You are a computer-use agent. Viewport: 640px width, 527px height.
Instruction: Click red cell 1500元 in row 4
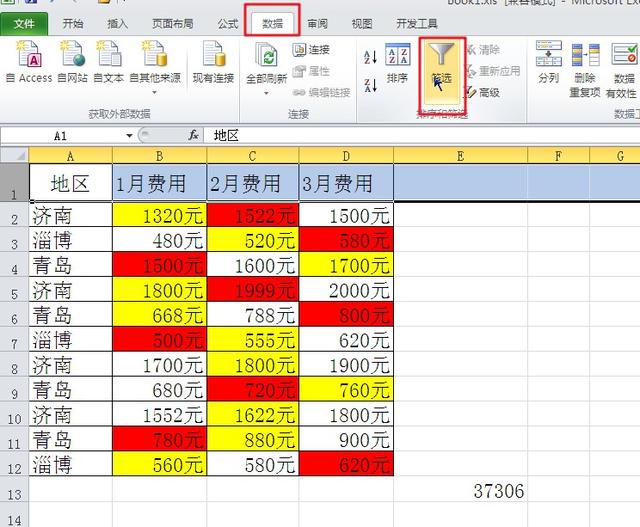coord(160,265)
